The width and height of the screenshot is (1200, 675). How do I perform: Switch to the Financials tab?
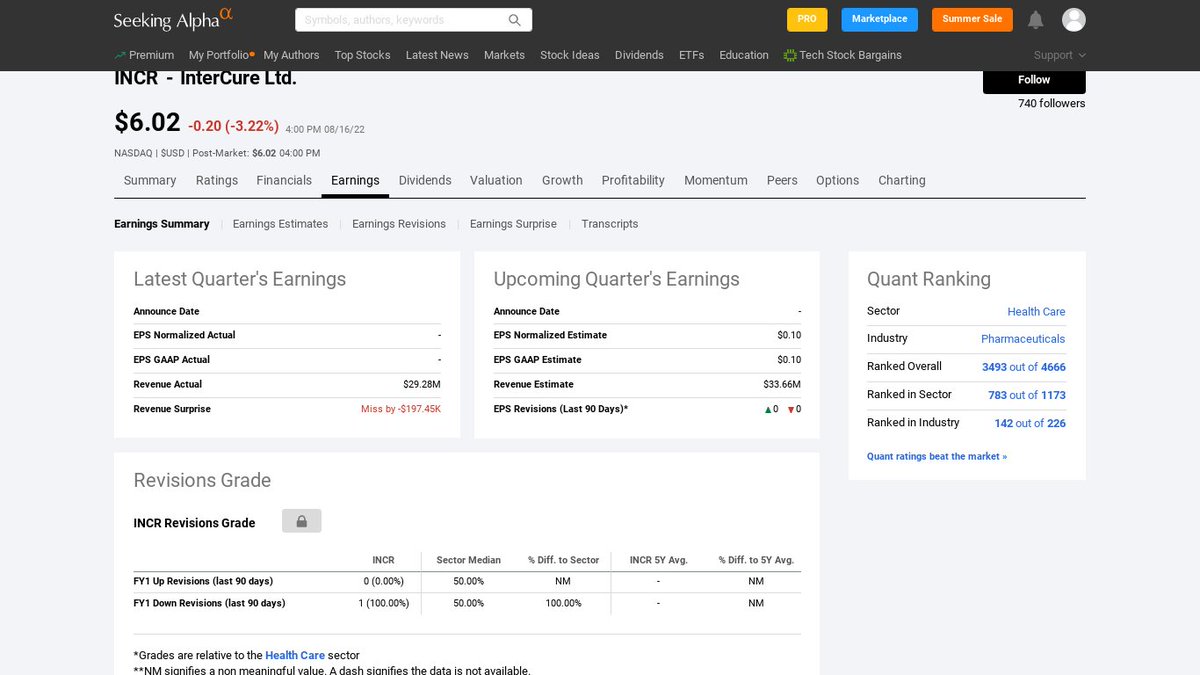[284, 180]
